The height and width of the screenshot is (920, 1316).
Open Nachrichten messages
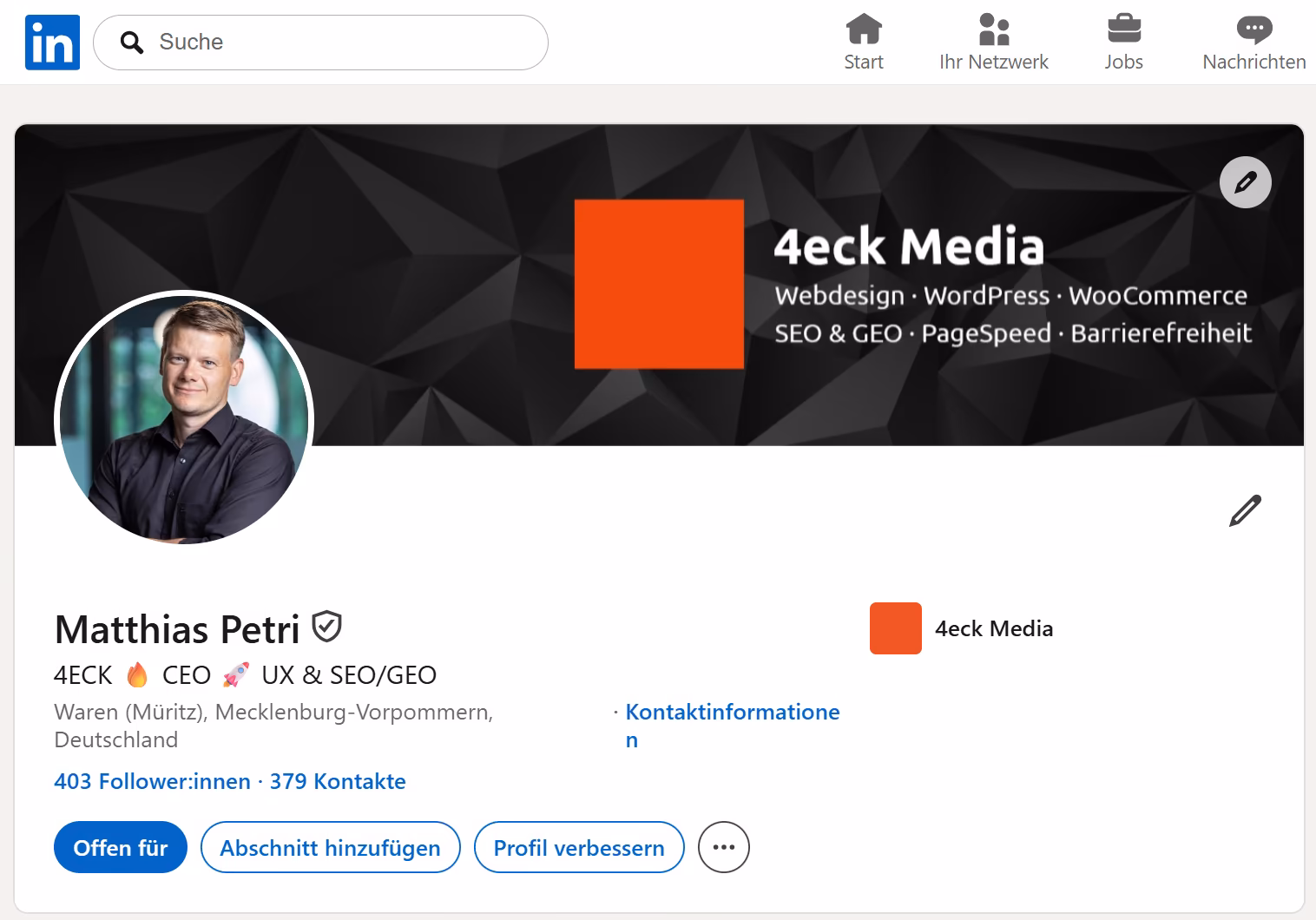[1254, 43]
